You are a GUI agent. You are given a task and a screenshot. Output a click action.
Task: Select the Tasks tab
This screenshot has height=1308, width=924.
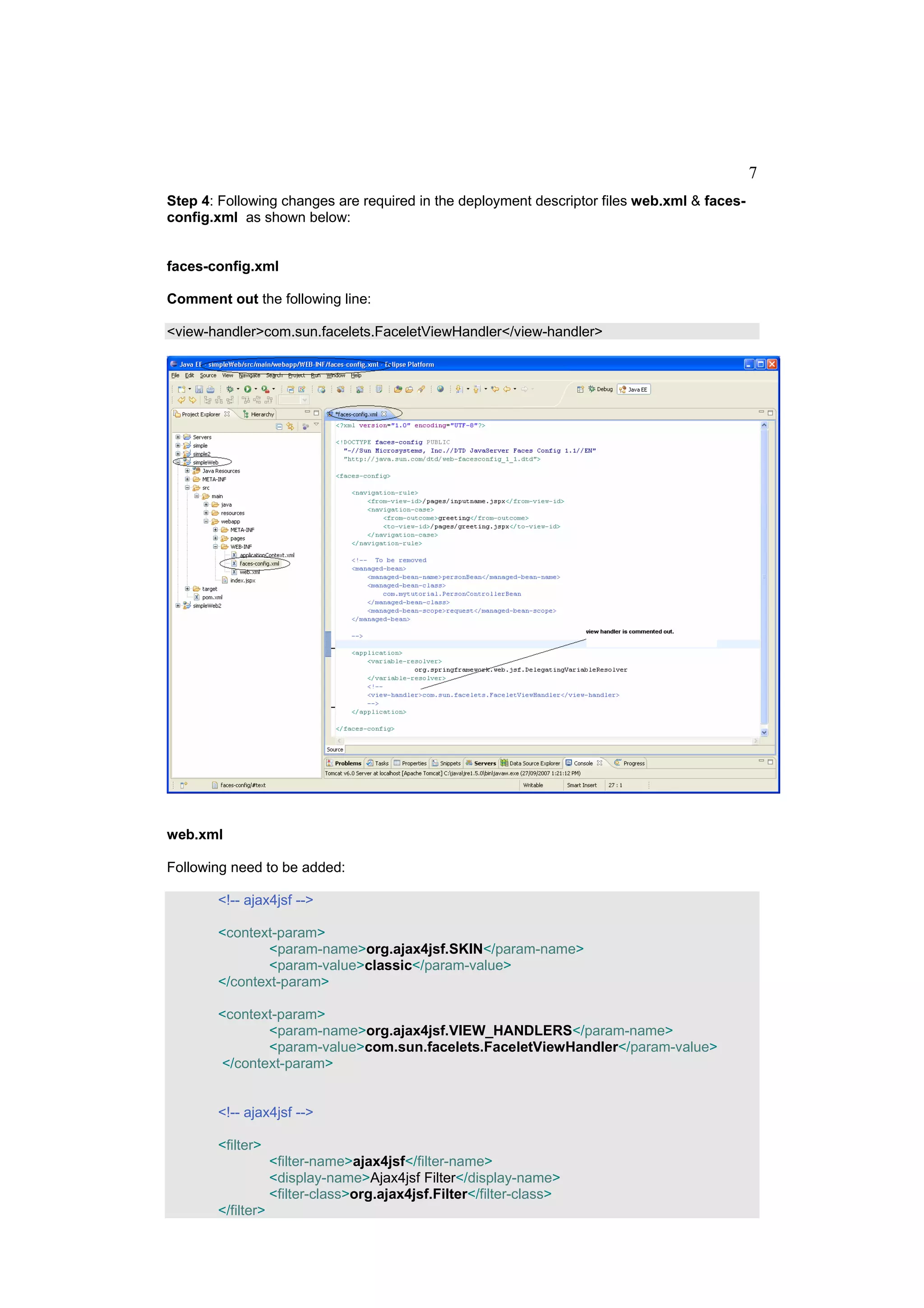[x=378, y=763]
